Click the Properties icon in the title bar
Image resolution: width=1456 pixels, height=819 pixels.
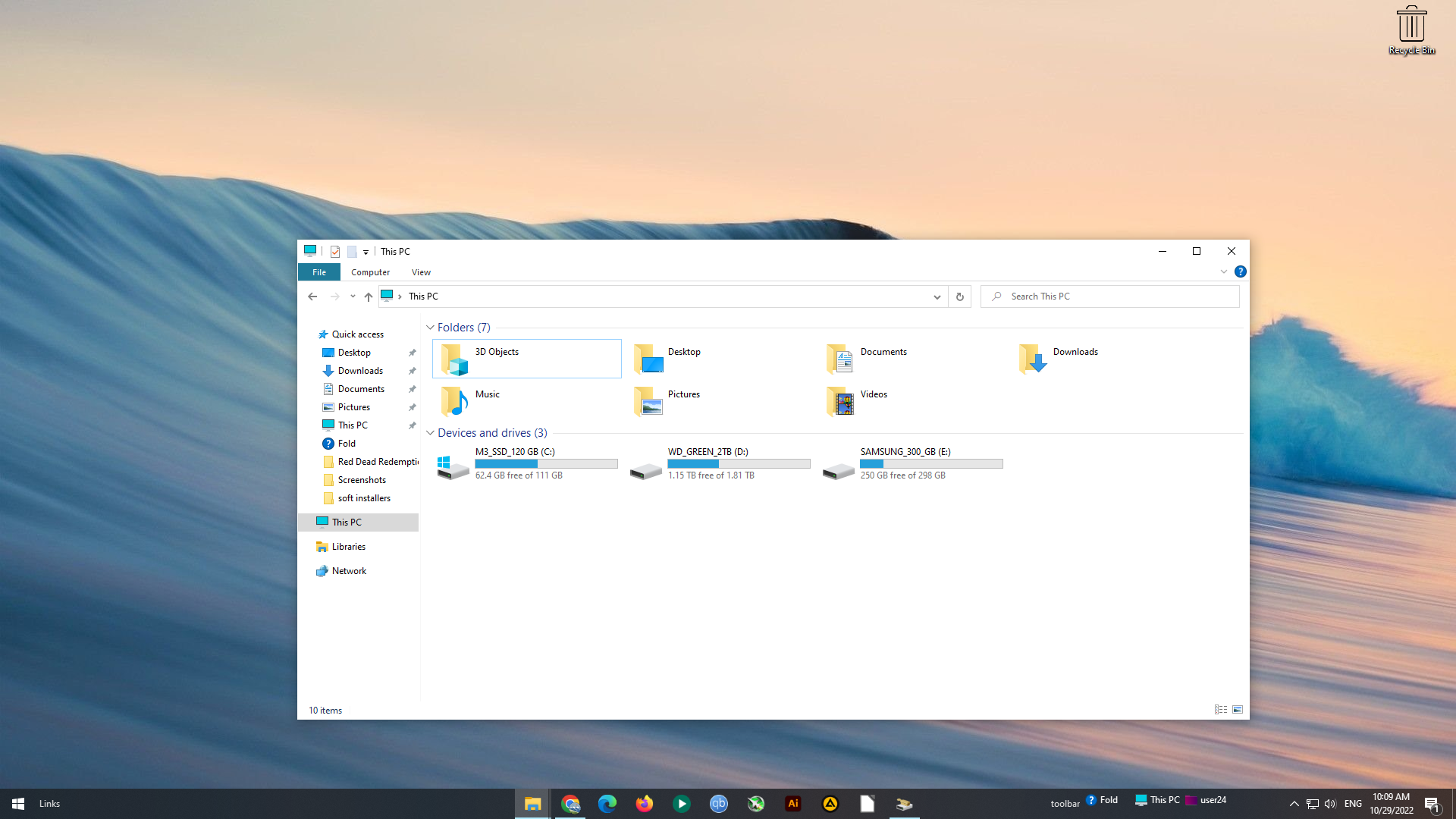pos(334,252)
